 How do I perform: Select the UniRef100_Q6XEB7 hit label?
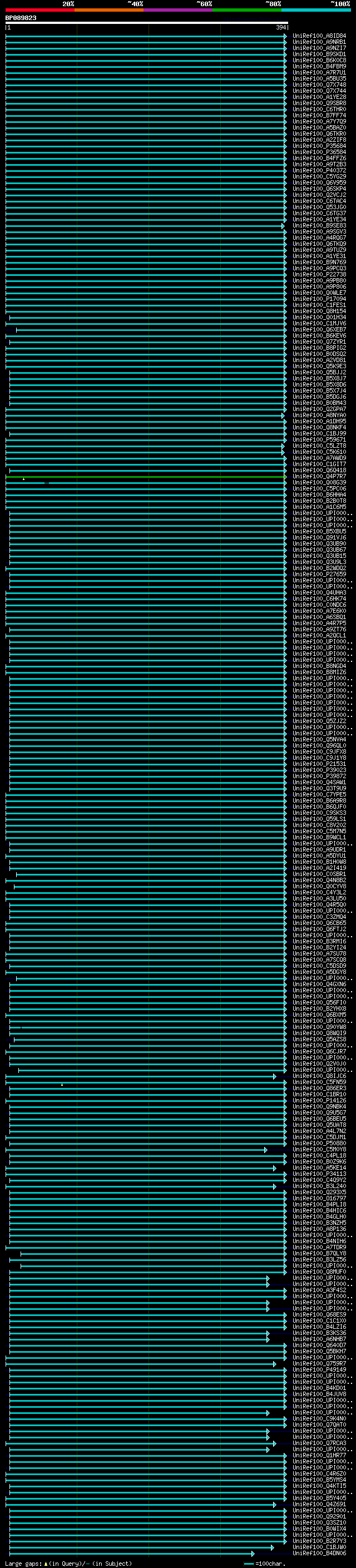[x=319, y=330]
